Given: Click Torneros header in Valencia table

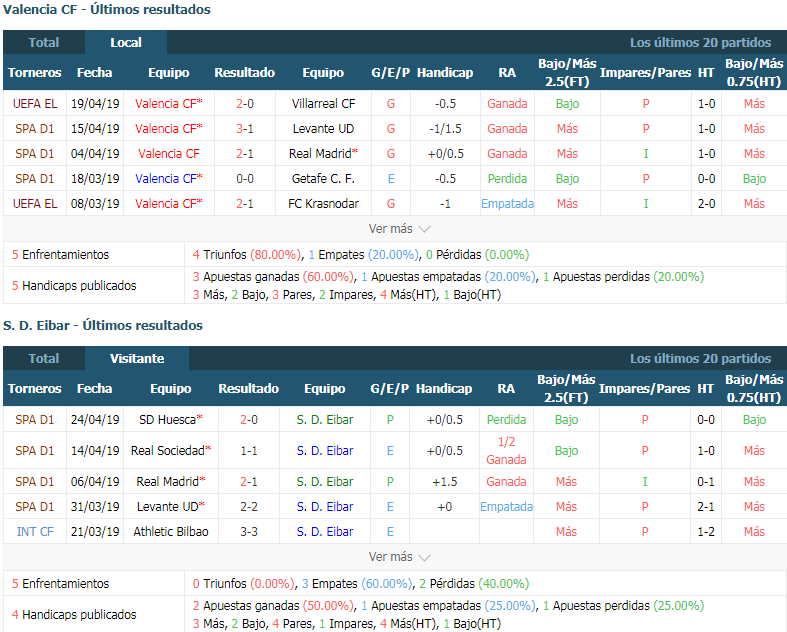Looking at the screenshot, I should pos(35,73).
